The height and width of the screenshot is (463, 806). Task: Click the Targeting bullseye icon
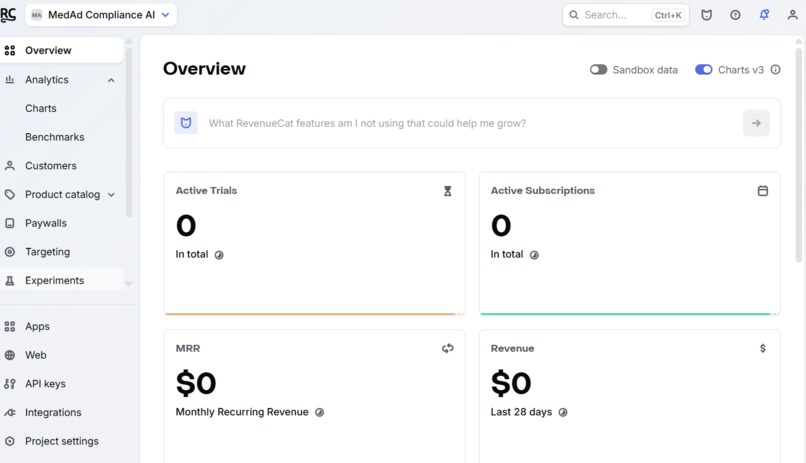(x=10, y=252)
